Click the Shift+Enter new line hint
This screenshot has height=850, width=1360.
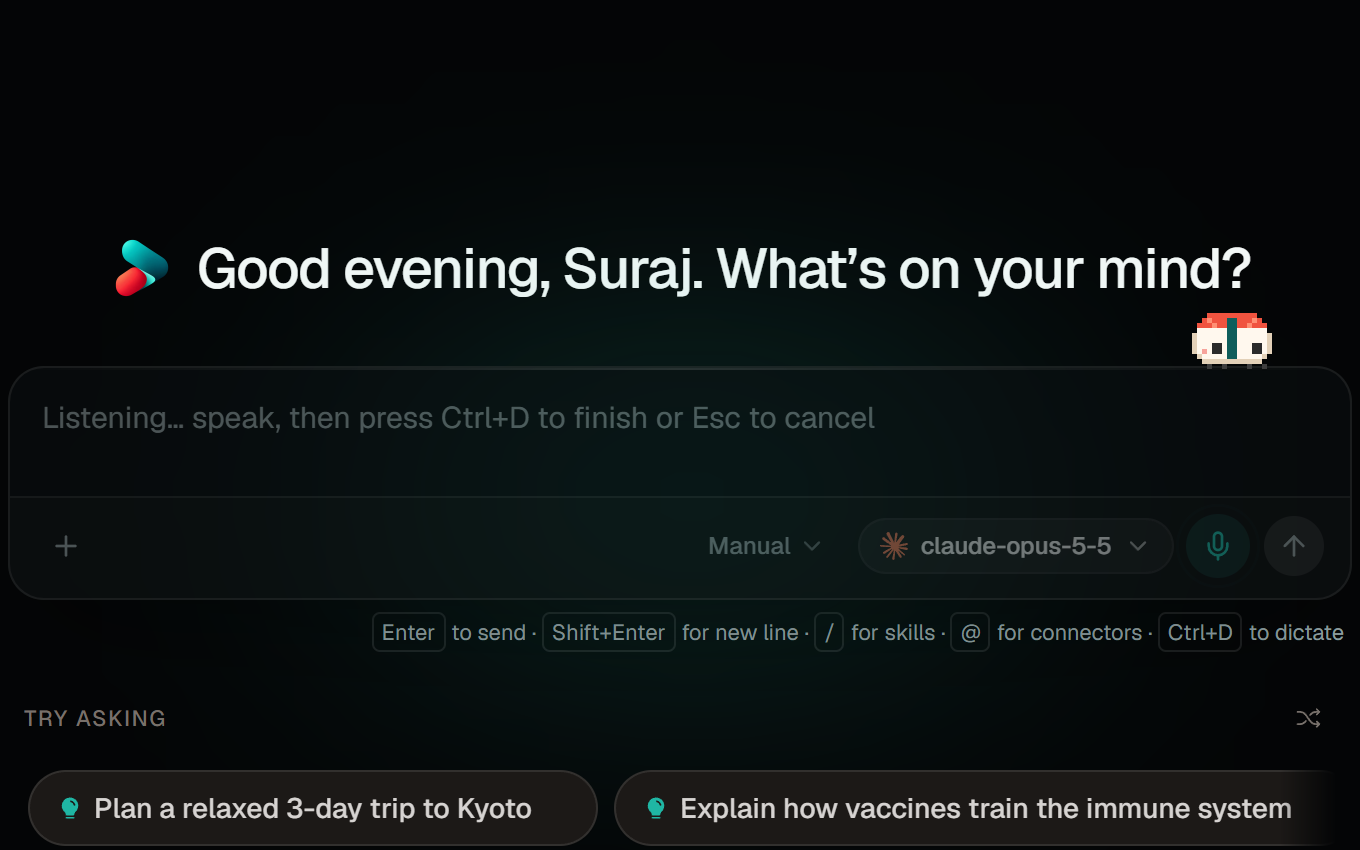(609, 632)
